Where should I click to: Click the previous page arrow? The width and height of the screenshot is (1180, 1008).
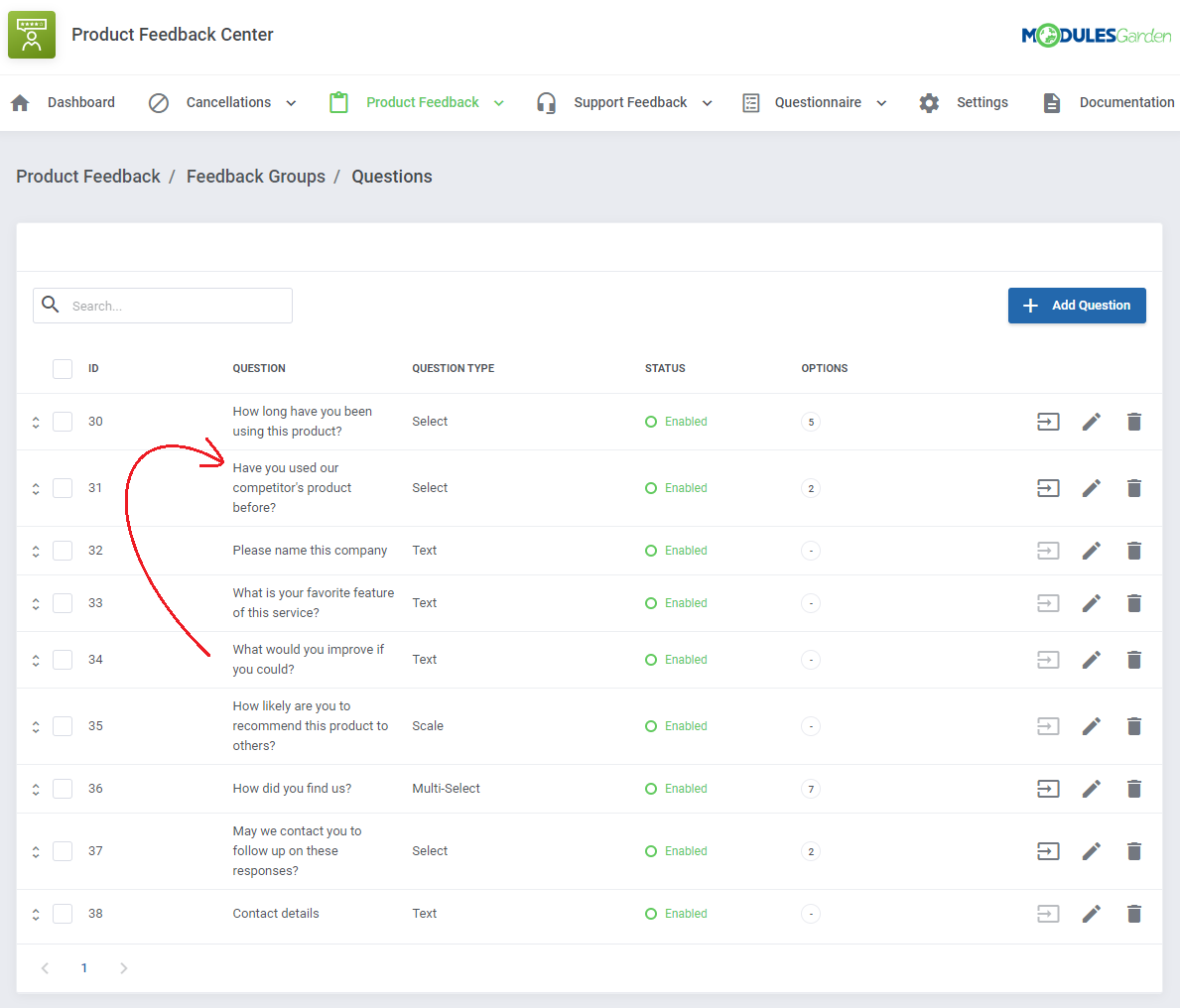click(x=45, y=968)
